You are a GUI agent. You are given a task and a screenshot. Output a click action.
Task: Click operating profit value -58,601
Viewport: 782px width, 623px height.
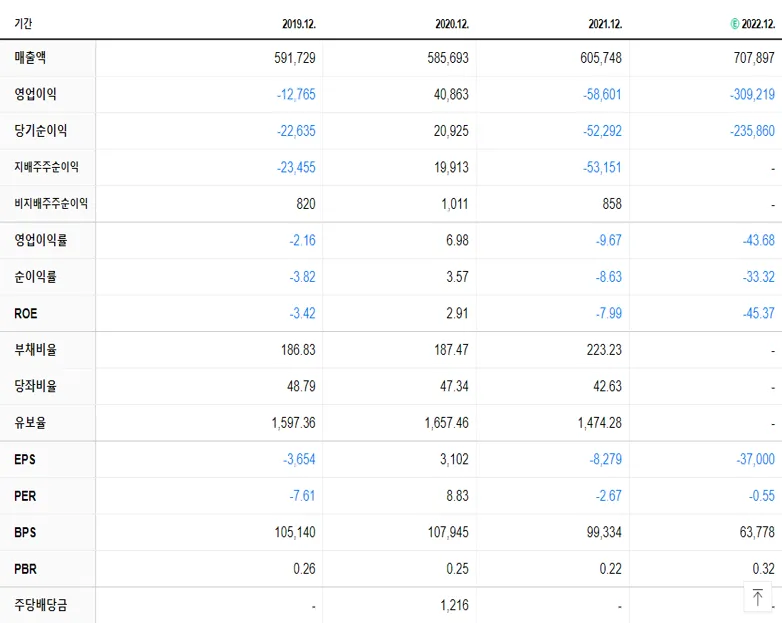(602, 94)
